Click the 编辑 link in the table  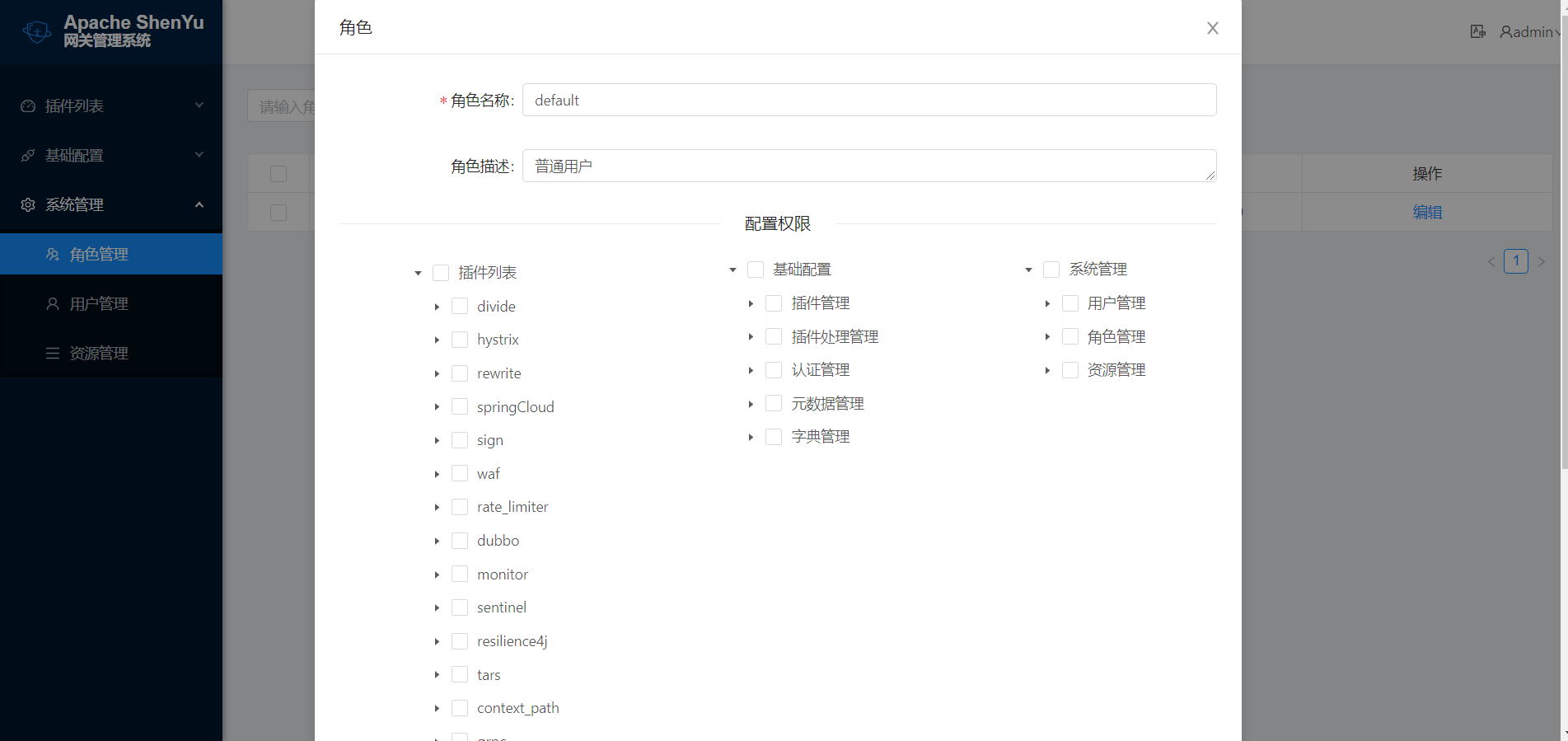pos(1427,212)
